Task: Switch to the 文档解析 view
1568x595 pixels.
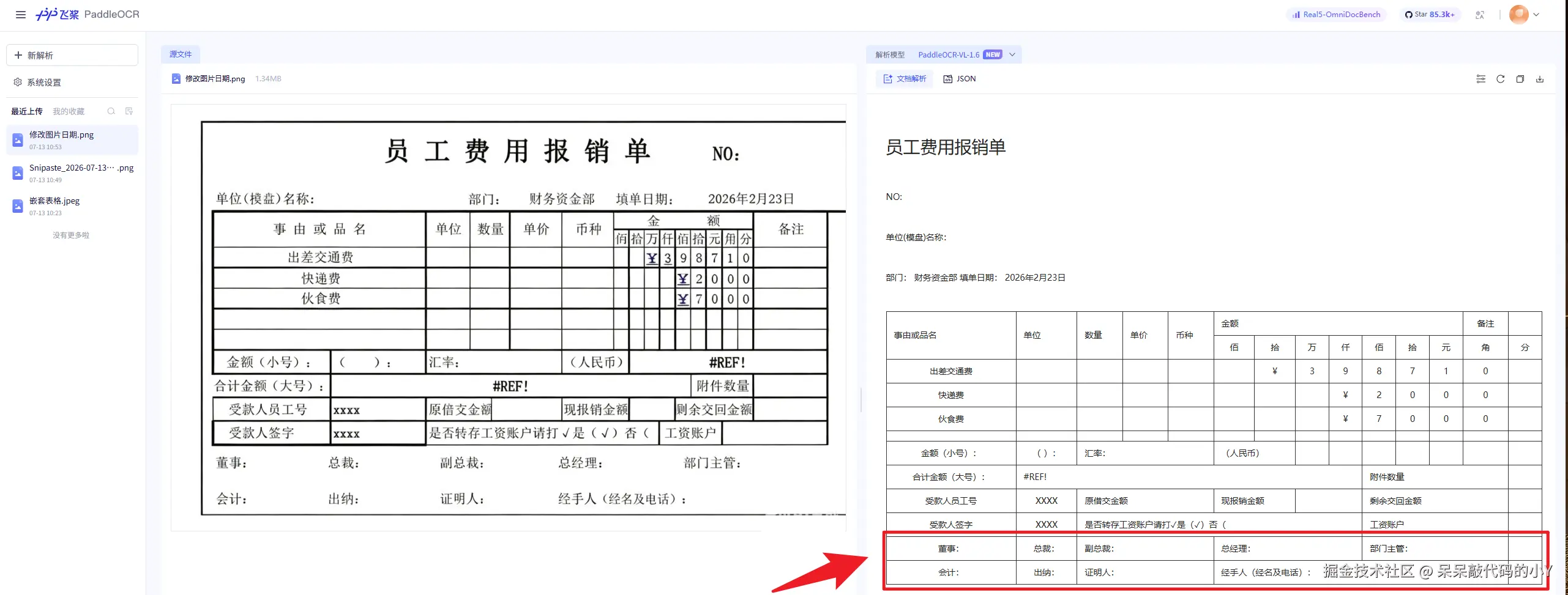Action: tap(905, 79)
